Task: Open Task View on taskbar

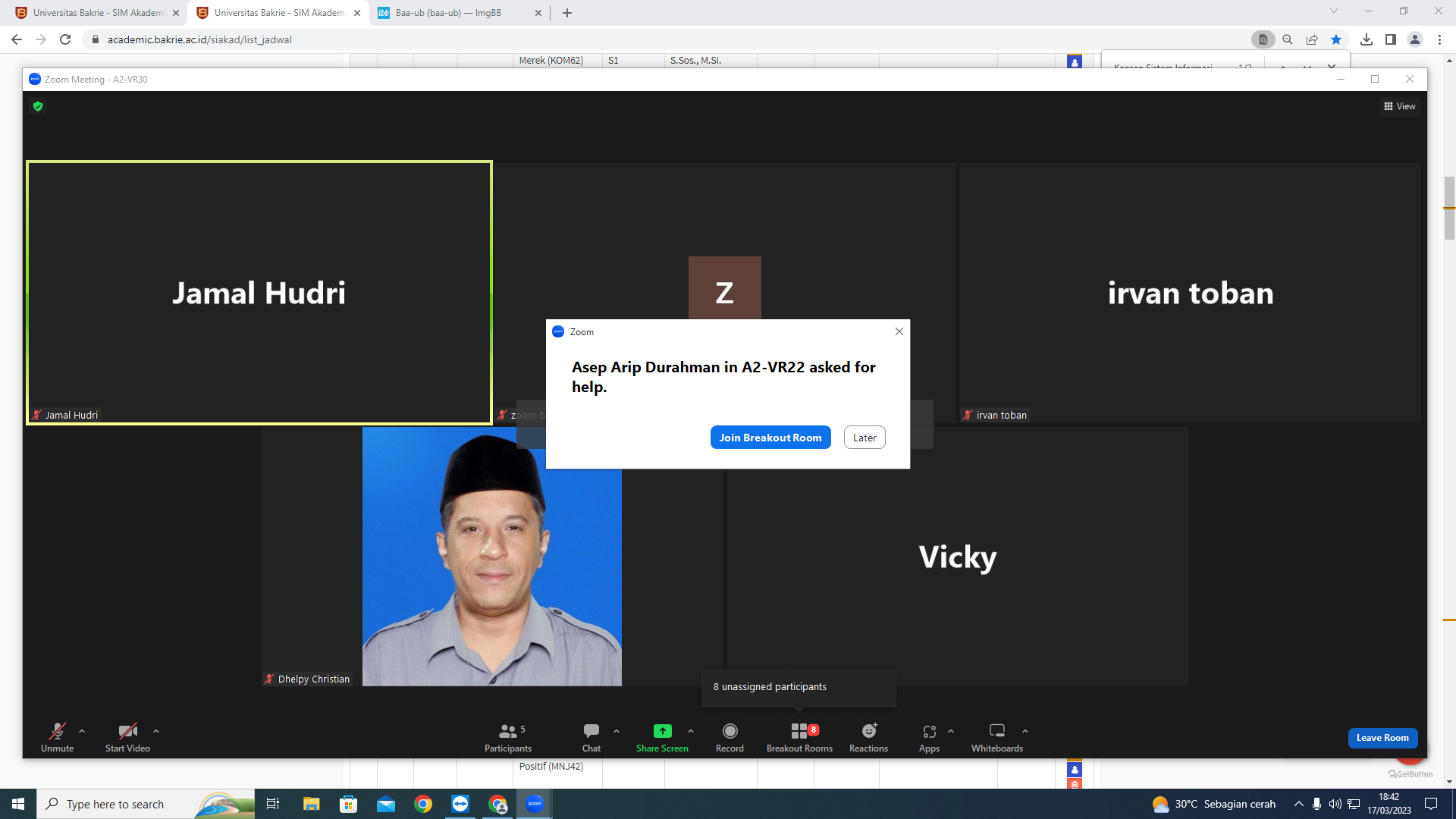Action: pyautogui.click(x=273, y=804)
